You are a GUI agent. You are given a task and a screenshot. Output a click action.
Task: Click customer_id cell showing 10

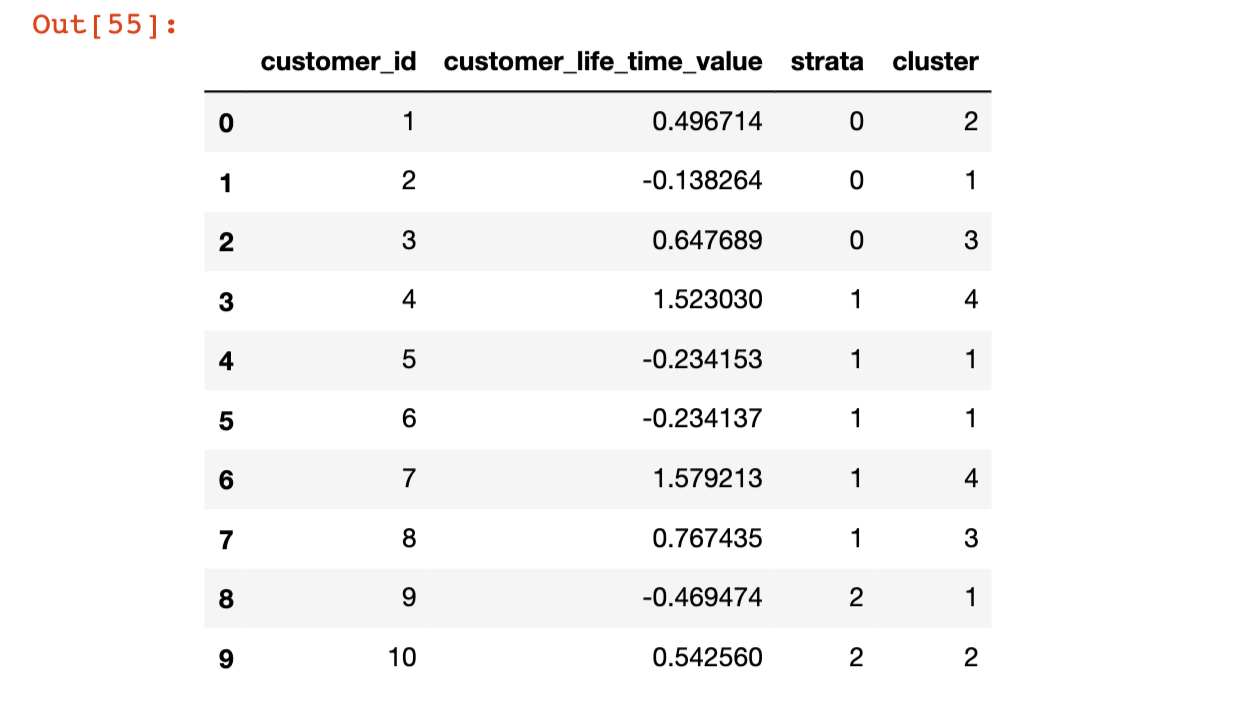point(403,658)
